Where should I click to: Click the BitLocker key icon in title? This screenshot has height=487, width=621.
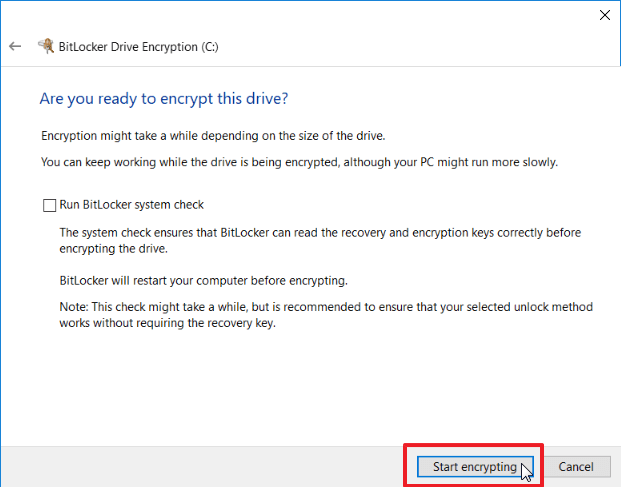point(46,46)
